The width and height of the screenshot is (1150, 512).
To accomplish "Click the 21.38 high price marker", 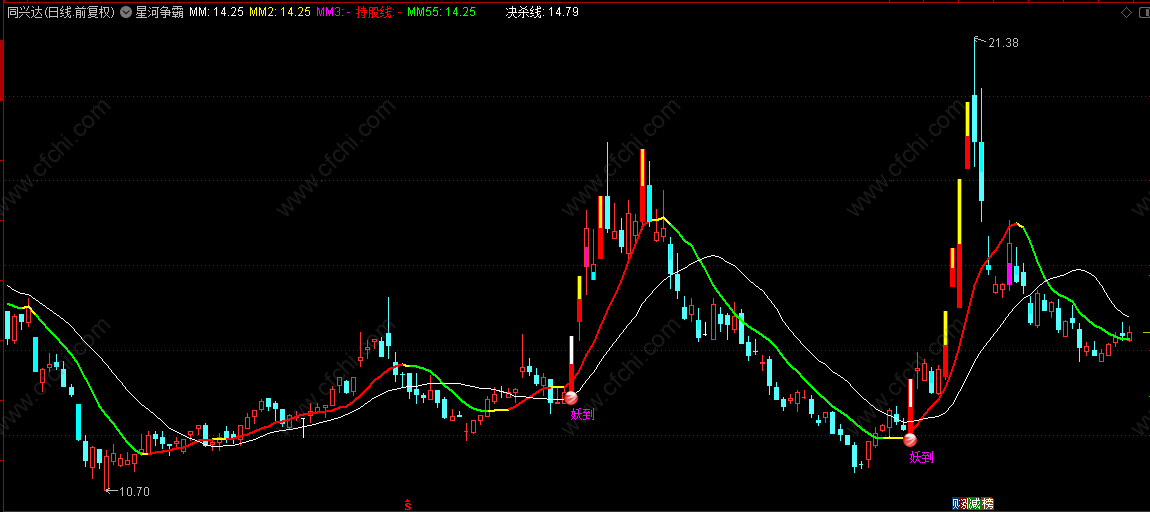I will point(1003,43).
